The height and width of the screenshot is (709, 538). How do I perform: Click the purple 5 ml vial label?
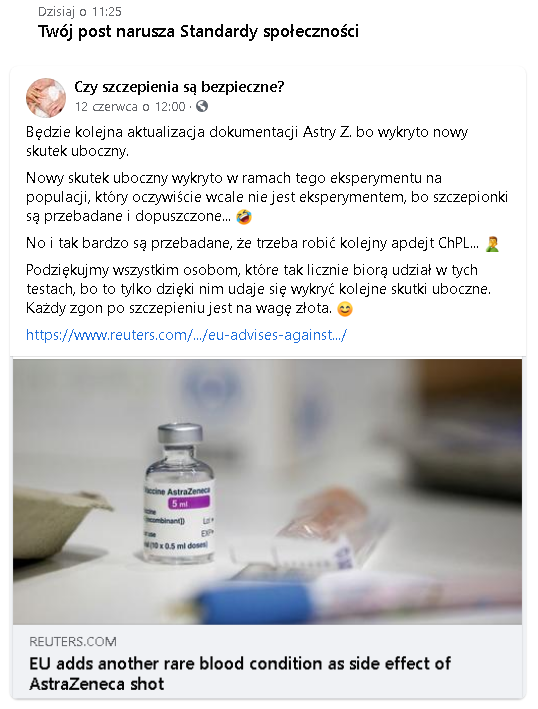(188, 503)
